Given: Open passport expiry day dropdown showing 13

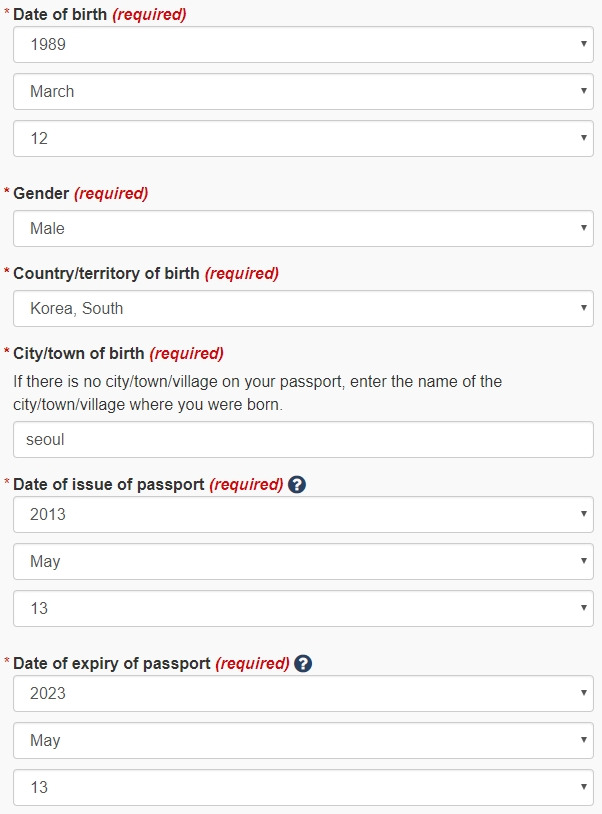Looking at the screenshot, I should point(303,788).
